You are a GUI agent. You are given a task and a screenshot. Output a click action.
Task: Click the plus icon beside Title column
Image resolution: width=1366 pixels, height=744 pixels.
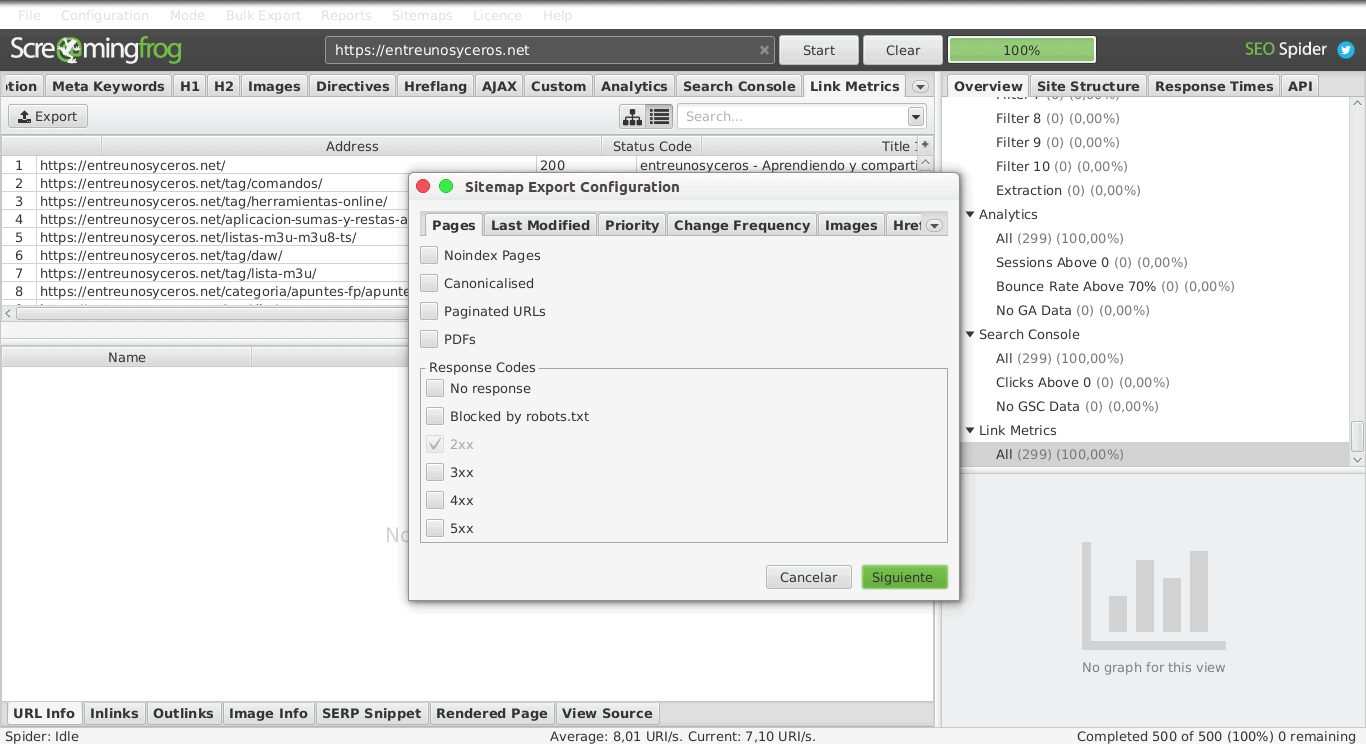925,145
